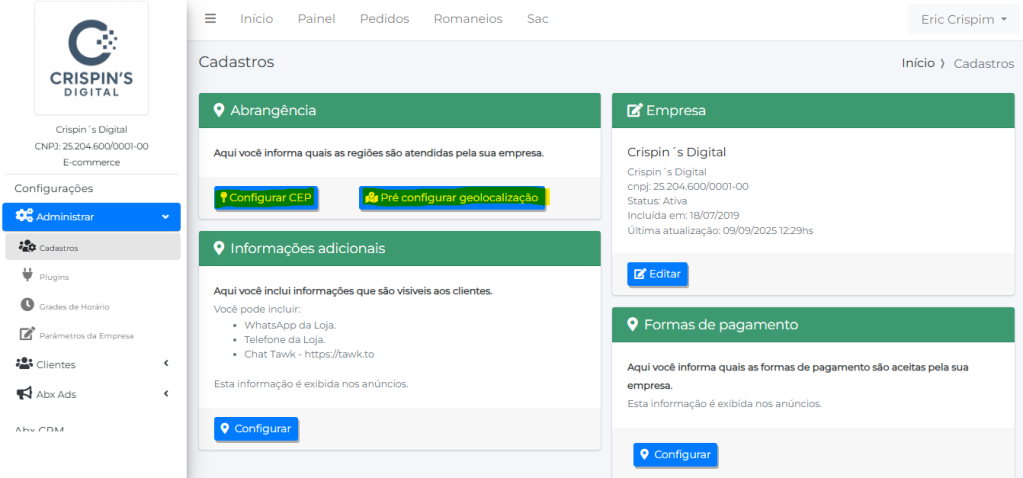Open Plugins in the sidebar
Image resolution: width=1023 pixels, height=478 pixels.
pyautogui.click(x=54, y=276)
